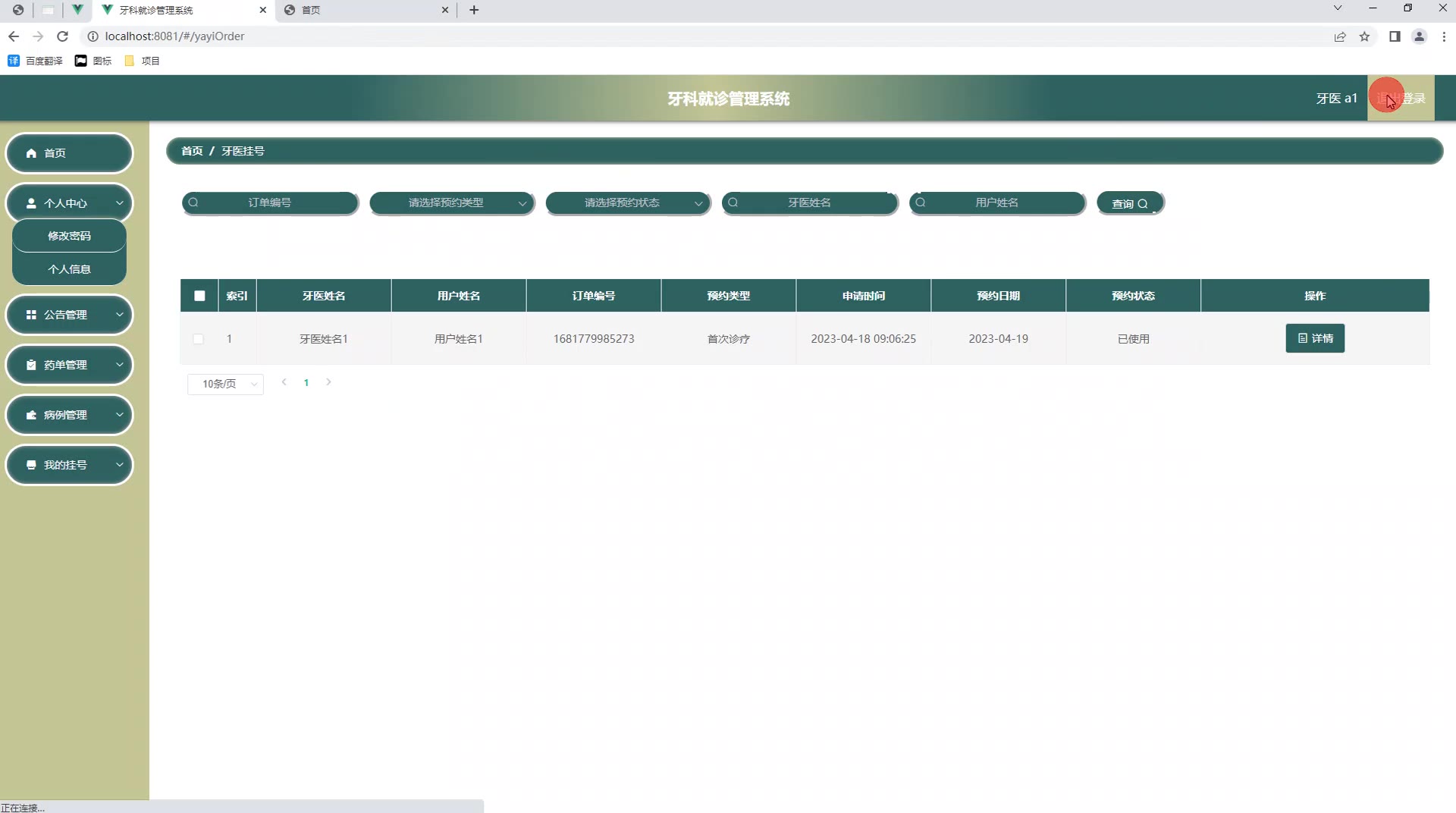This screenshot has width=1456, height=813.
Task: Open 百度翻译 bookmark
Action: (x=36, y=61)
